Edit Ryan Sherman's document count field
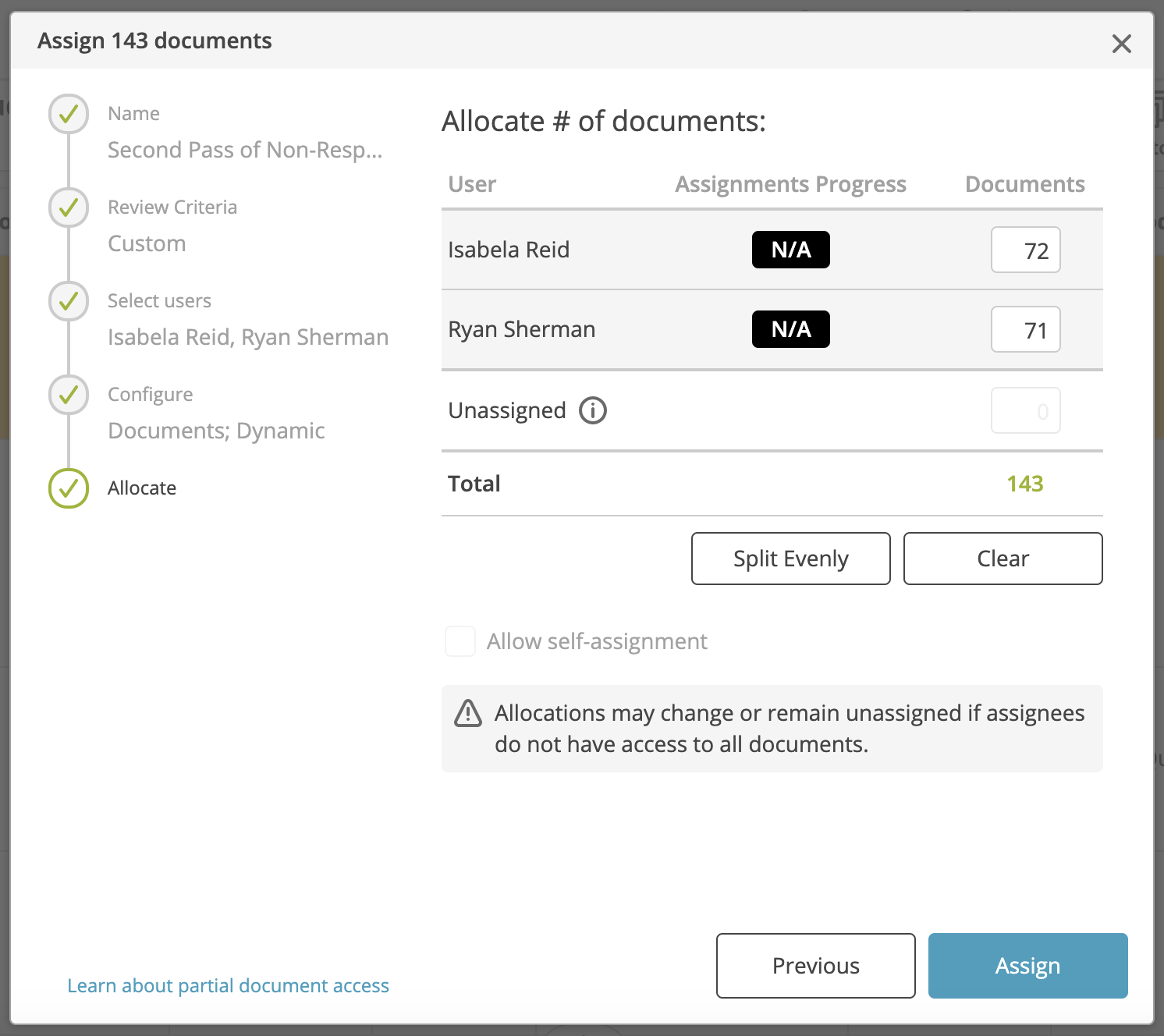This screenshot has width=1164, height=1036. (1025, 329)
